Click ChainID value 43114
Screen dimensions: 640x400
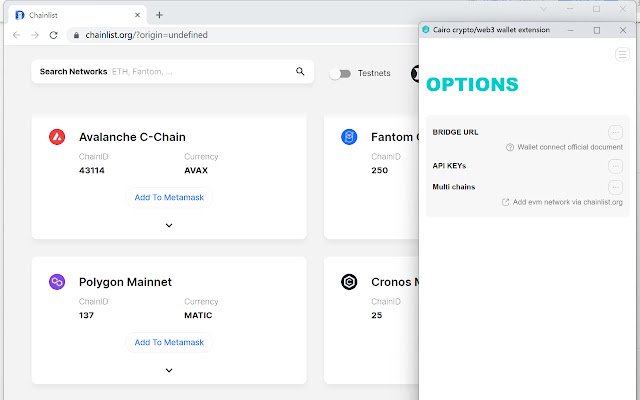(x=92, y=170)
